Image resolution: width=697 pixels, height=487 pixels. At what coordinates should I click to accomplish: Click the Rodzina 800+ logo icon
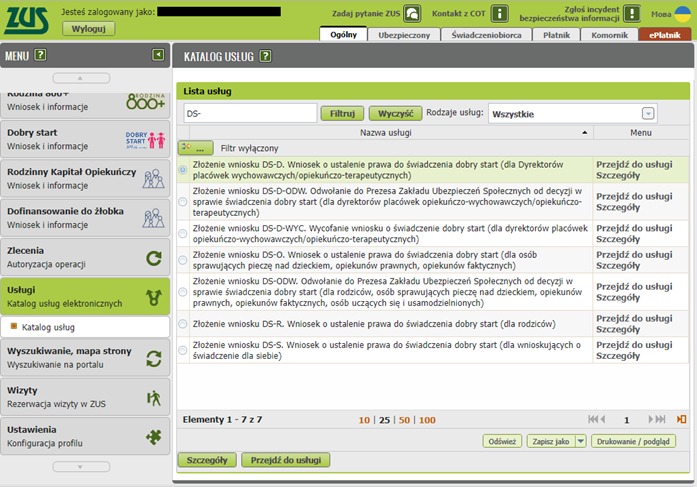(x=145, y=101)
